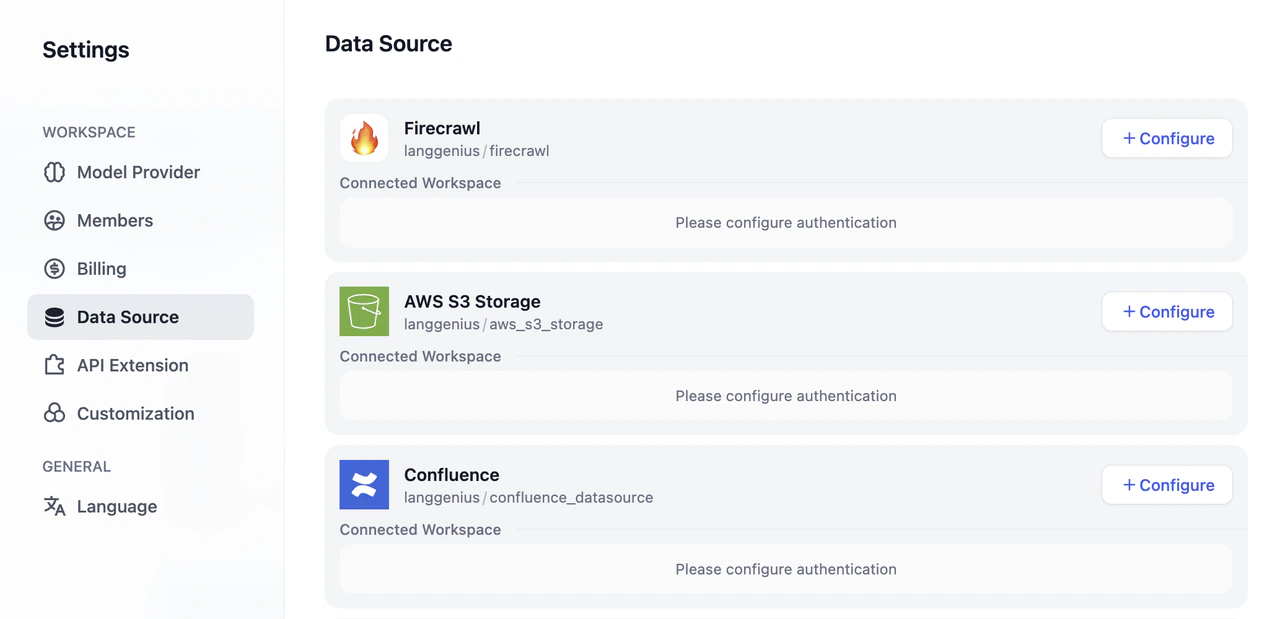Select the Members face icon in sidebar
This screenshot has width=1280, height=619.
pos(56,220)
